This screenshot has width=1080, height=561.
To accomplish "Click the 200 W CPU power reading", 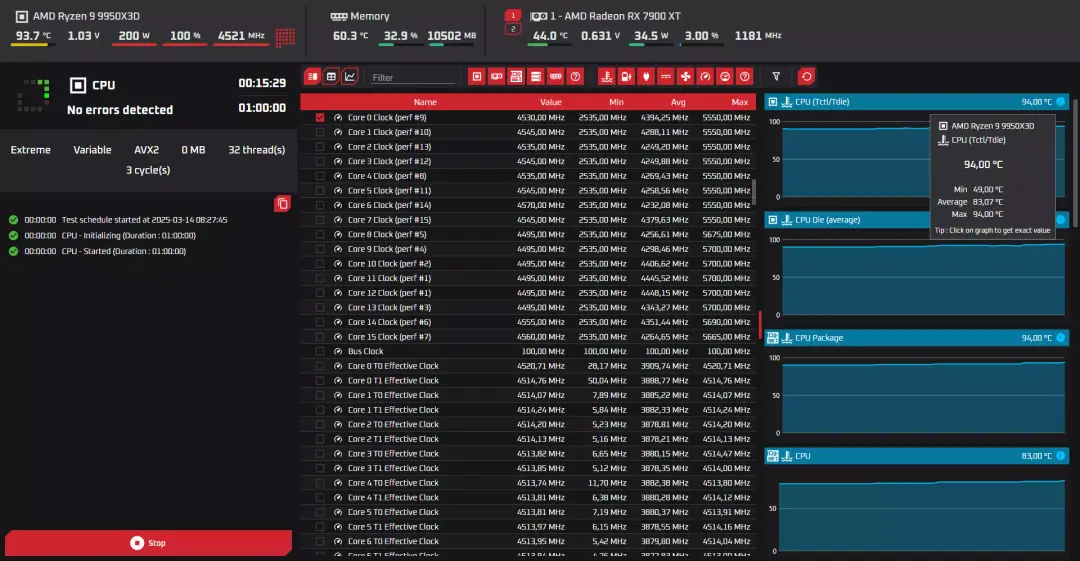I will [x=134, y=36].
